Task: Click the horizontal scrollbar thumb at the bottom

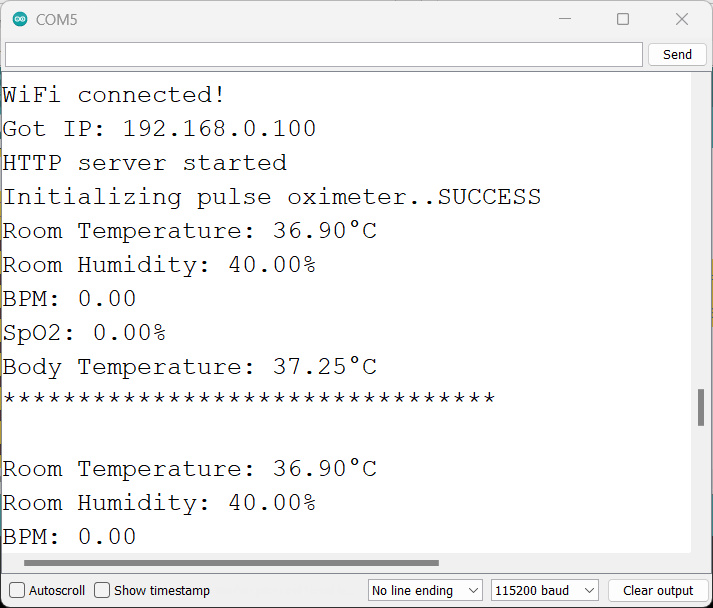Action: (x=230, y=564)
